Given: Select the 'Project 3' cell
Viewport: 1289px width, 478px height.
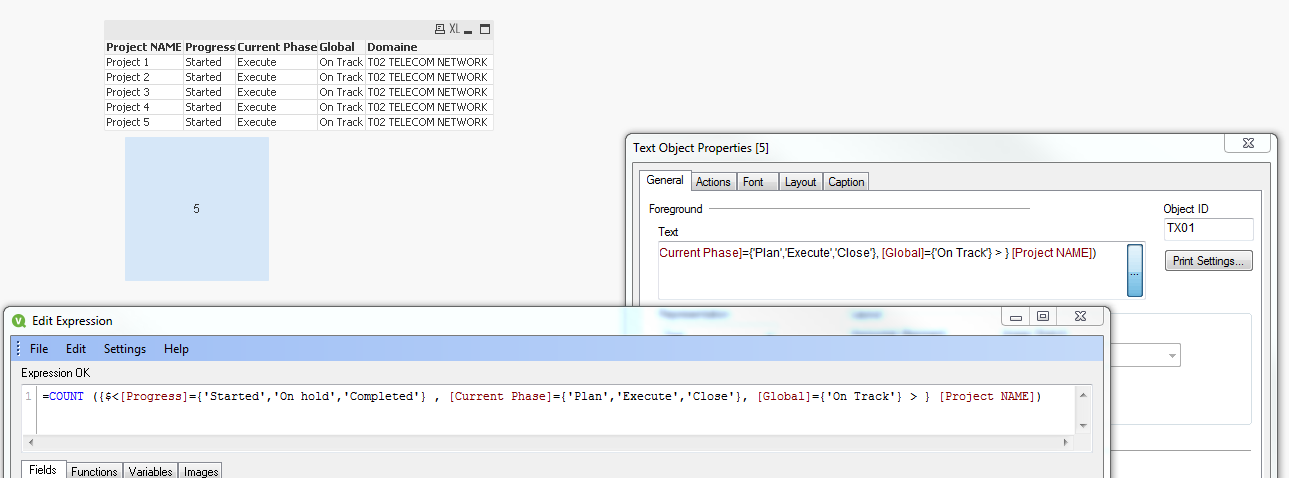Looking at the screenshot, I should [x=144, y=92].
